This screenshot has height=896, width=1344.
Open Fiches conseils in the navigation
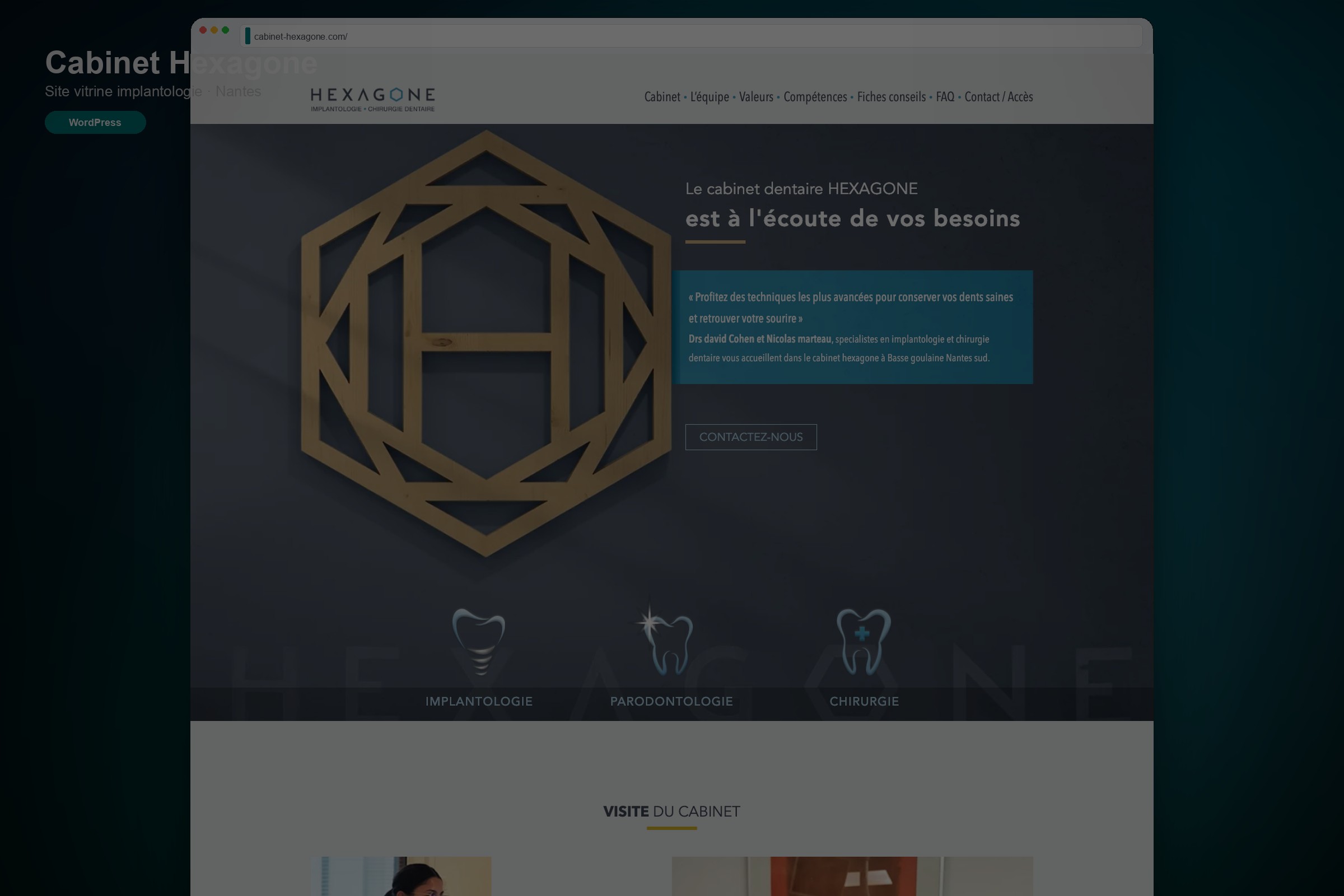point(891,96)
